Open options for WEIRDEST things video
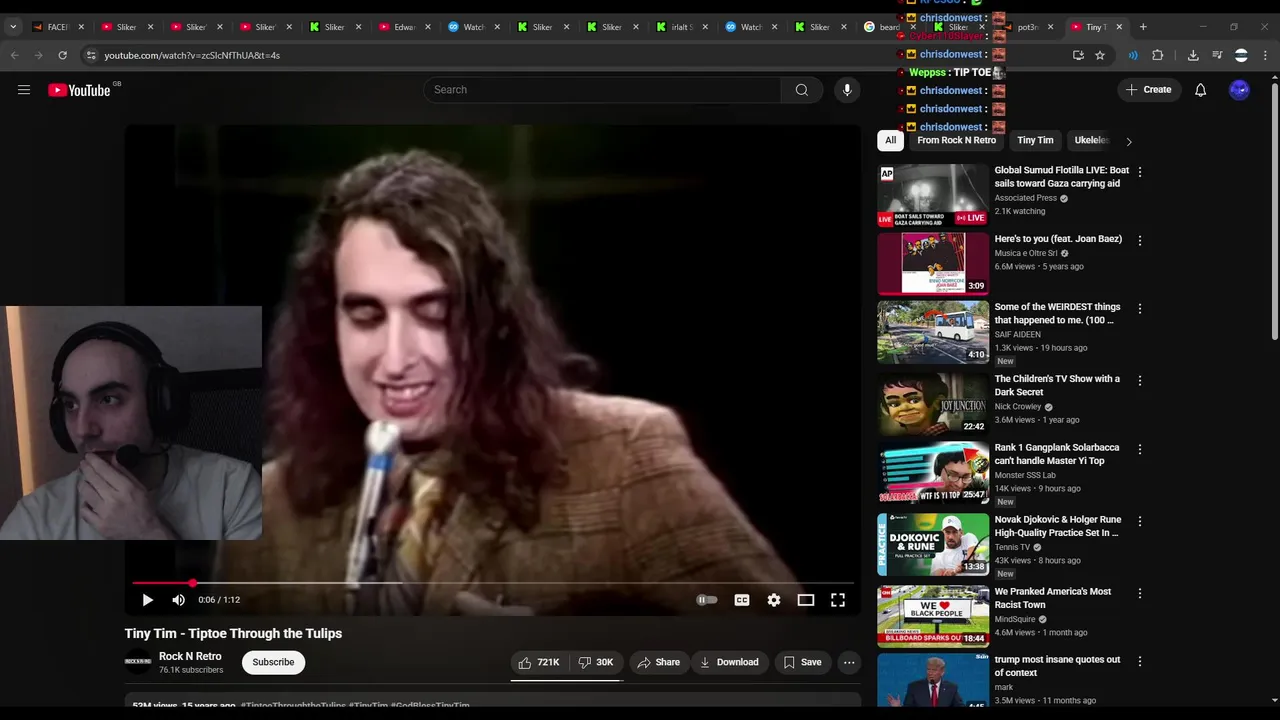1280x720 pixels. (1139, 309)
